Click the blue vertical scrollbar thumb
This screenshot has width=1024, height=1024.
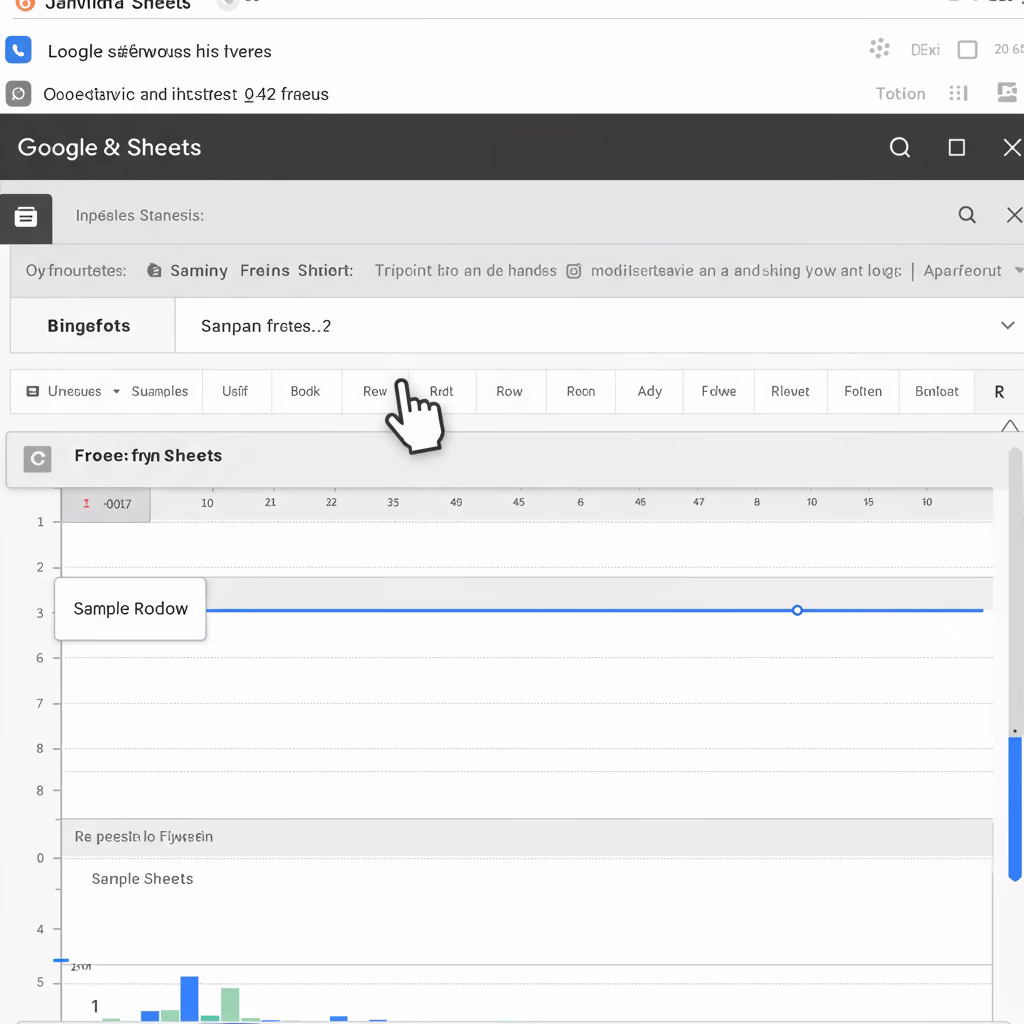[x=1015, y=808]
